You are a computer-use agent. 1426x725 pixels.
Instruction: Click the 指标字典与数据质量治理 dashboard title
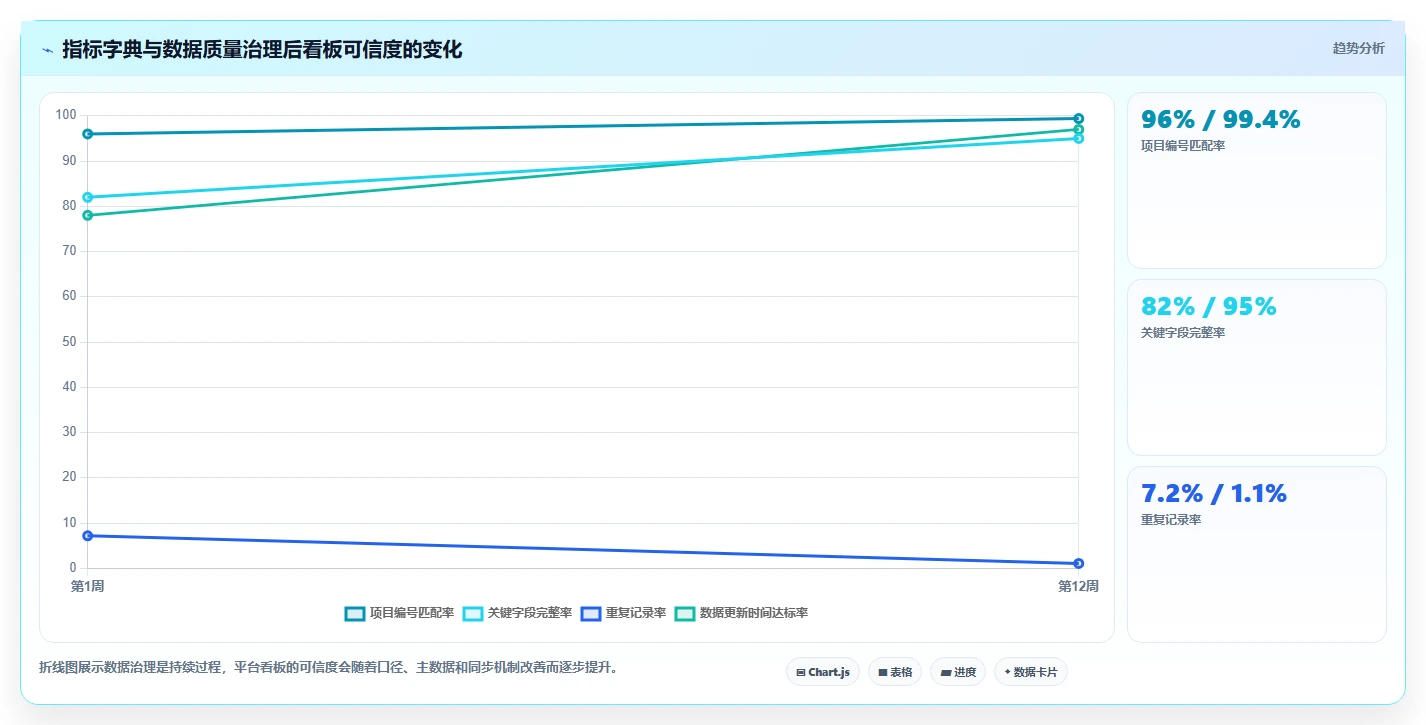(262, 49)
